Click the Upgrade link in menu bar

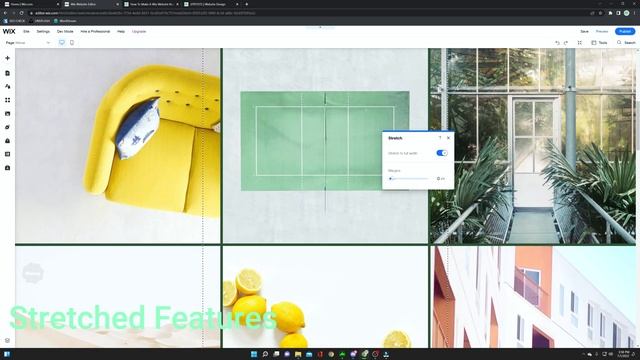[139, 31]
